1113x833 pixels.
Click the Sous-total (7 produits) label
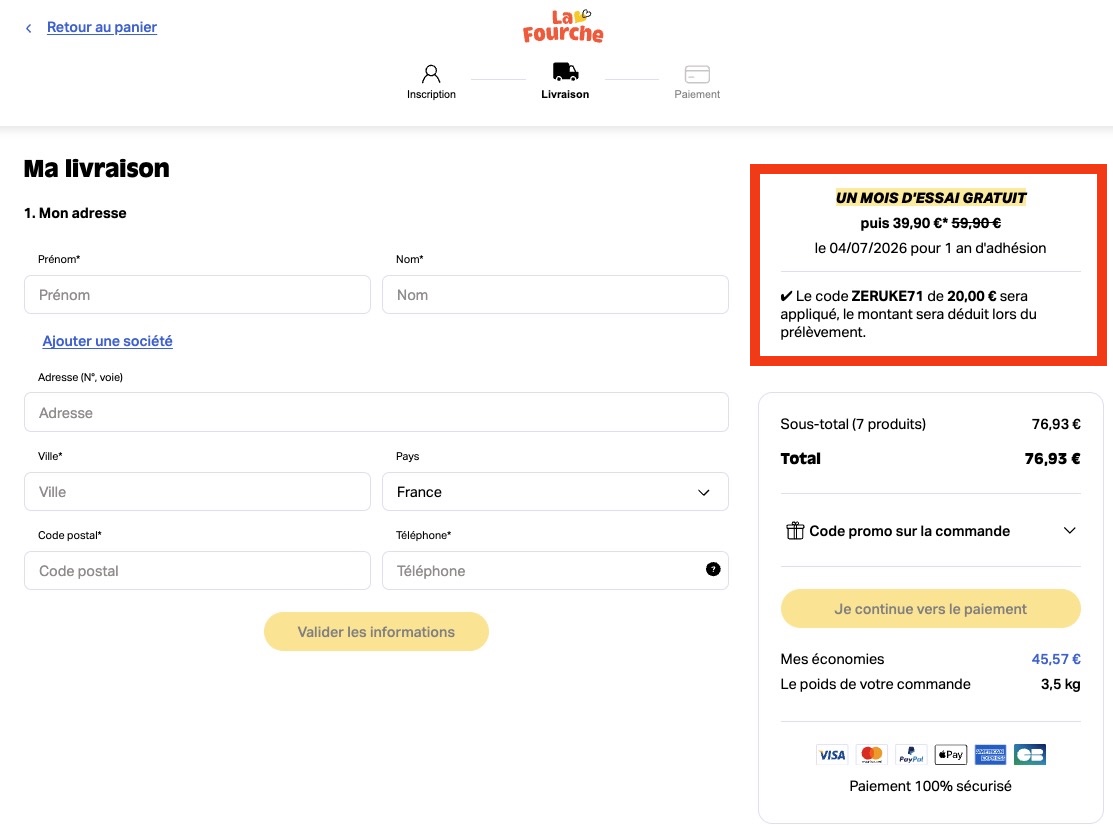pos(853,424)
